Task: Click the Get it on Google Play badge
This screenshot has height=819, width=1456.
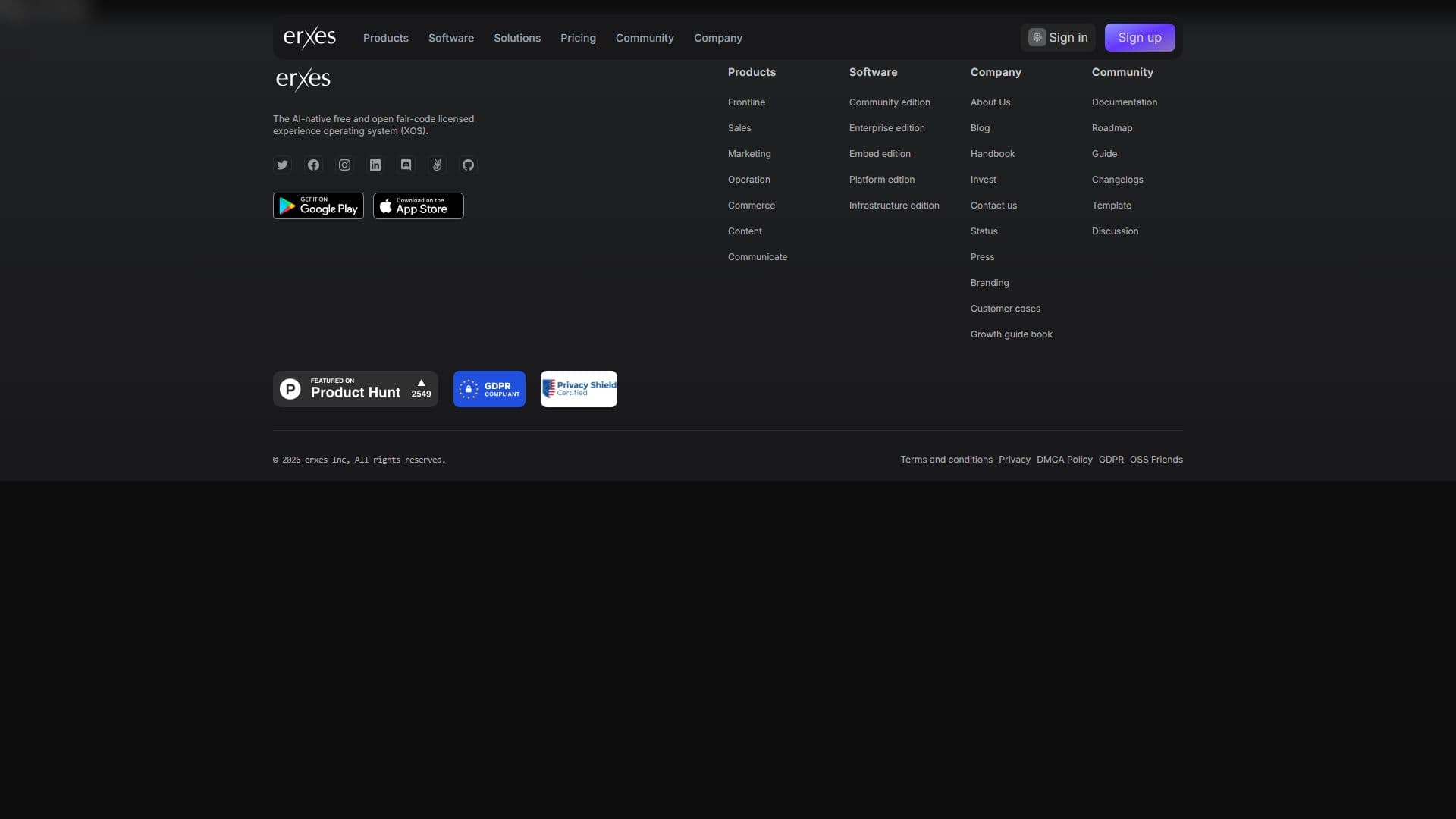Action: point(318,206)
